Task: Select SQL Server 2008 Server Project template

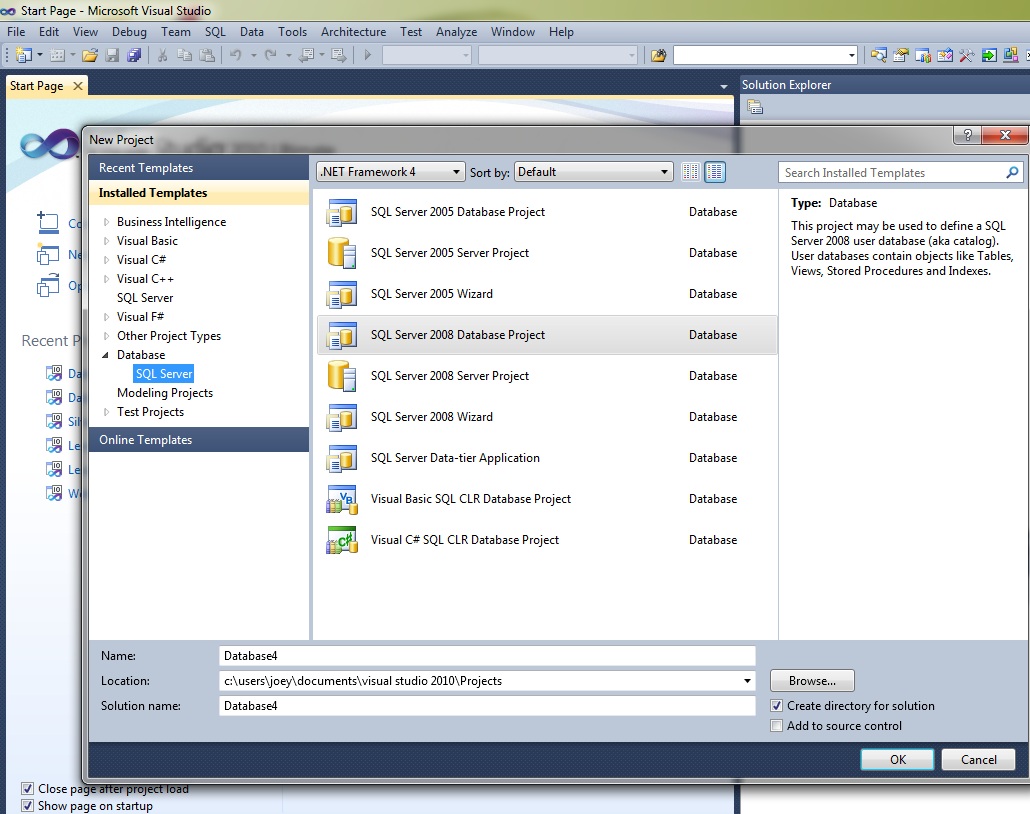Action: [x=547, y=376]
